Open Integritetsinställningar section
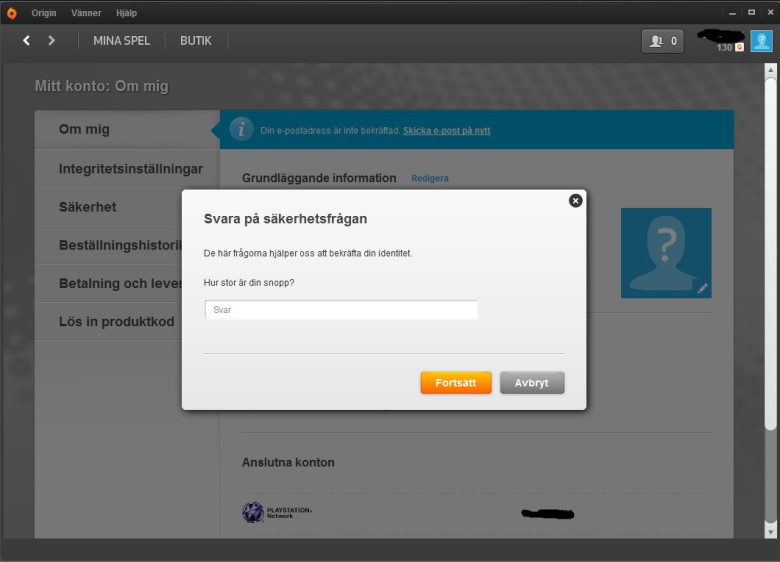Screen dimensions: 780x562 click(x=127, y=169)
